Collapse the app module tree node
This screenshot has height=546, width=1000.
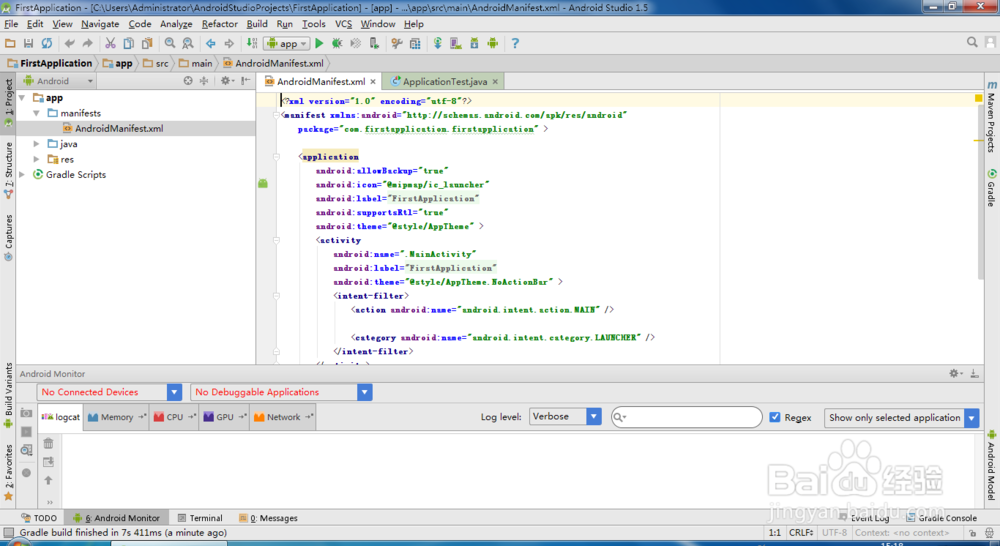tap(22, 98)
